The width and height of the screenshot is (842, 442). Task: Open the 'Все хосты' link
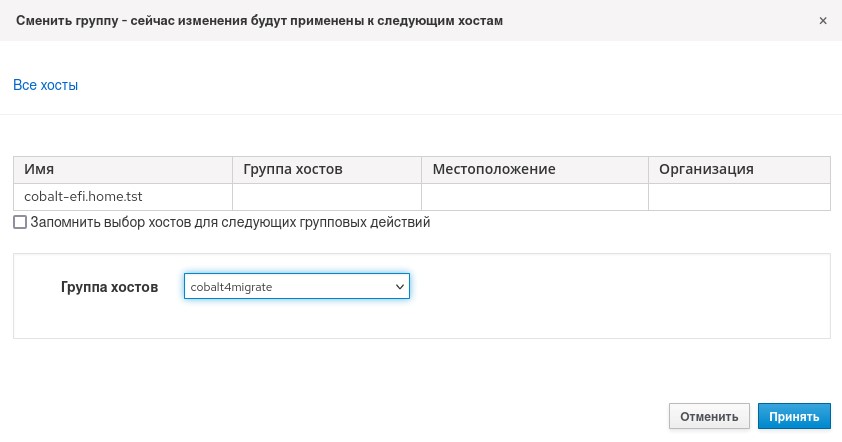tap(45, 85)
